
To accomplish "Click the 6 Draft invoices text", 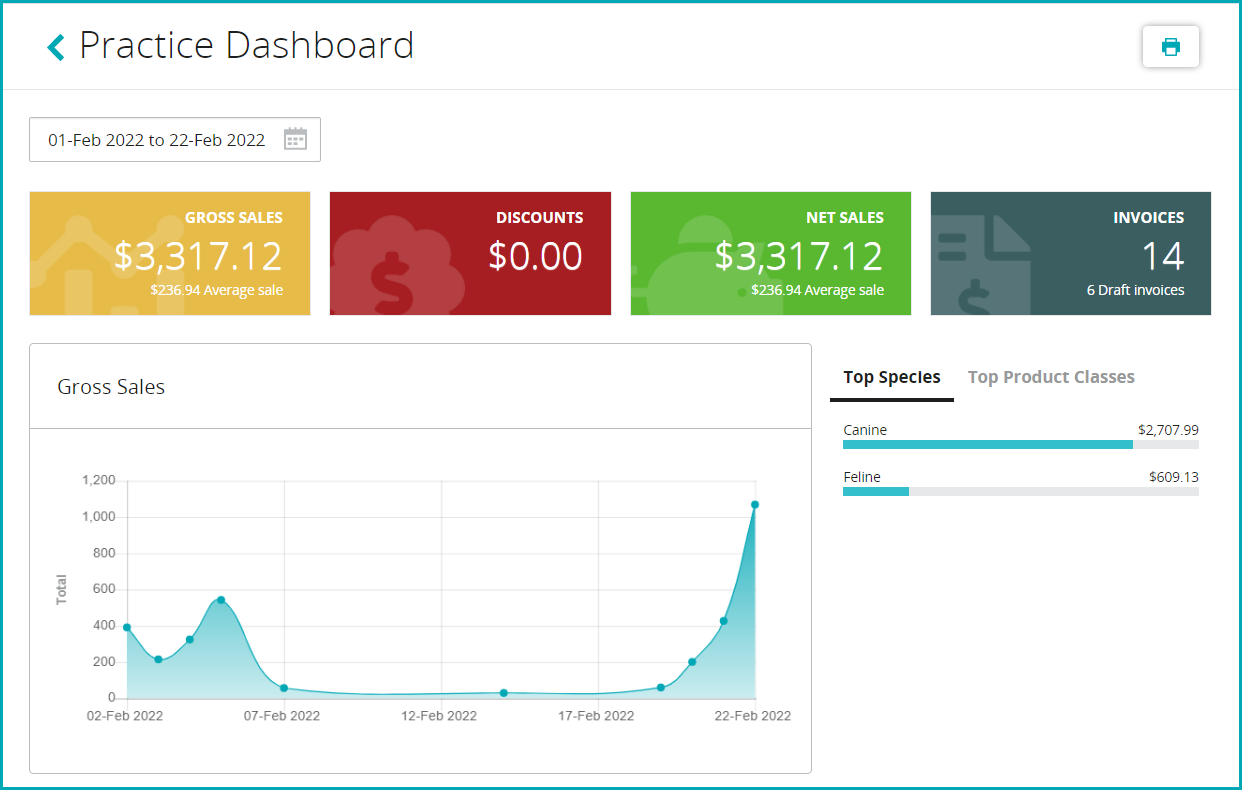I will pyautogui.click(x=1135, y=290).
